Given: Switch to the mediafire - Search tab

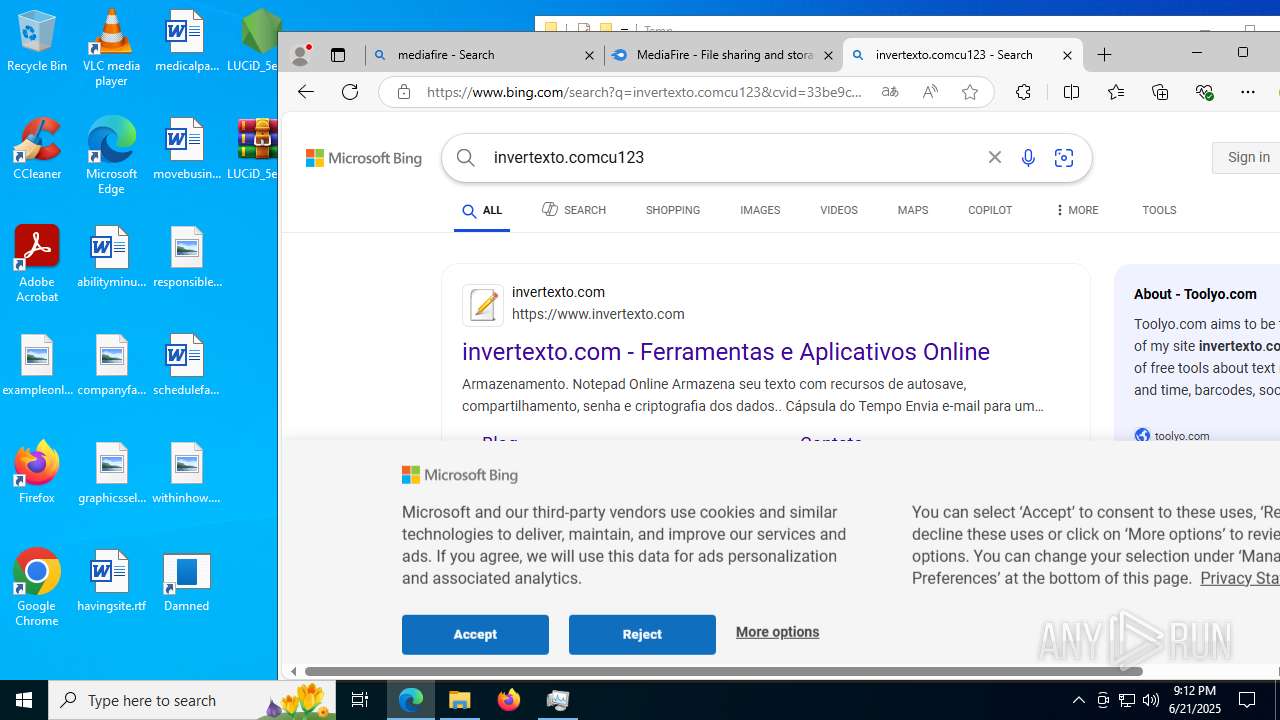Looking at the screenshot, I should point(484,55).
